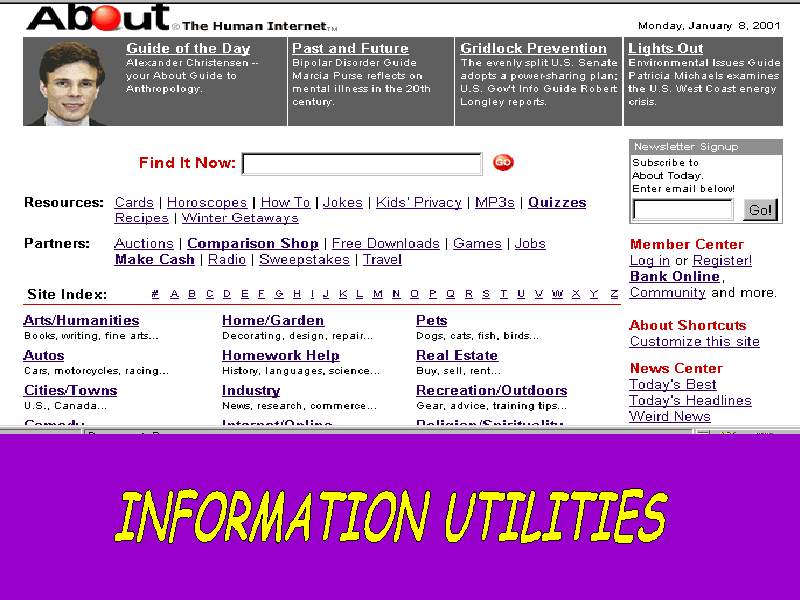This screenshot has width=800, height=600.
Task: Jump to site index letter S
Action: click(486, 294)
